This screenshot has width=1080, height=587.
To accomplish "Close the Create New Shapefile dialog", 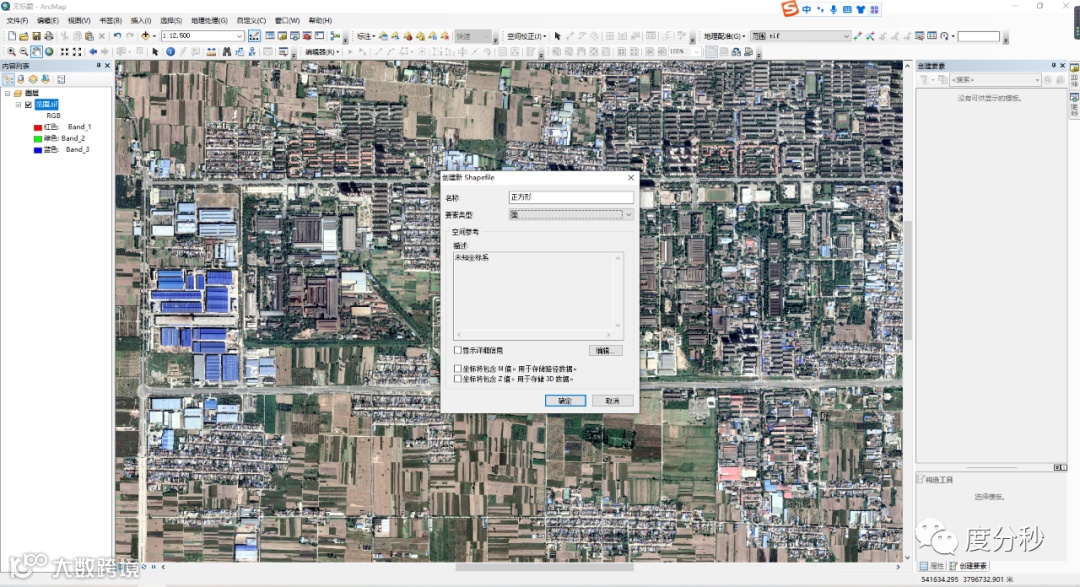I will pyautogui.click(x=631, y=178).
